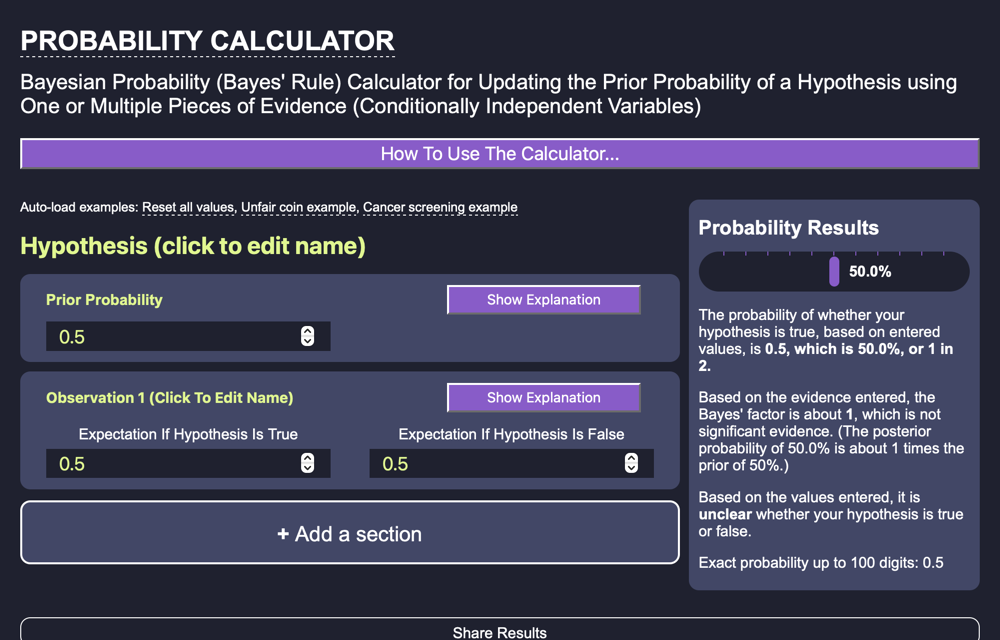
Task: Edit the Hypothesis name heading
Action: pos(193,245)
